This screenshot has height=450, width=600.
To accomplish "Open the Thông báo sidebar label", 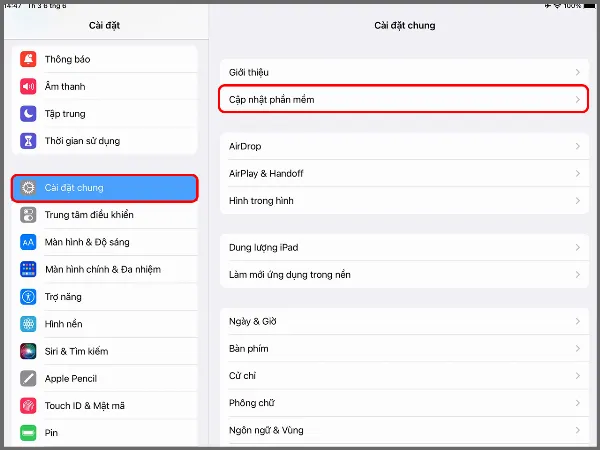I will click(x=67, y=59).
